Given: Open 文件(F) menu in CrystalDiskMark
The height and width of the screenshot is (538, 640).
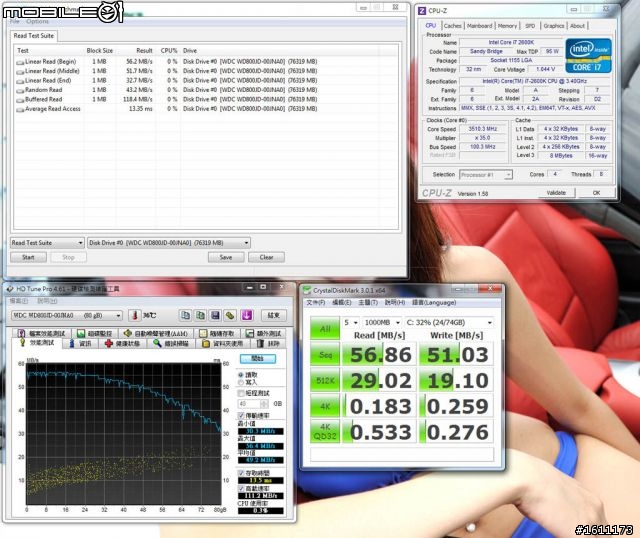Looking at the screenshot, I should (x=316, y=302).
